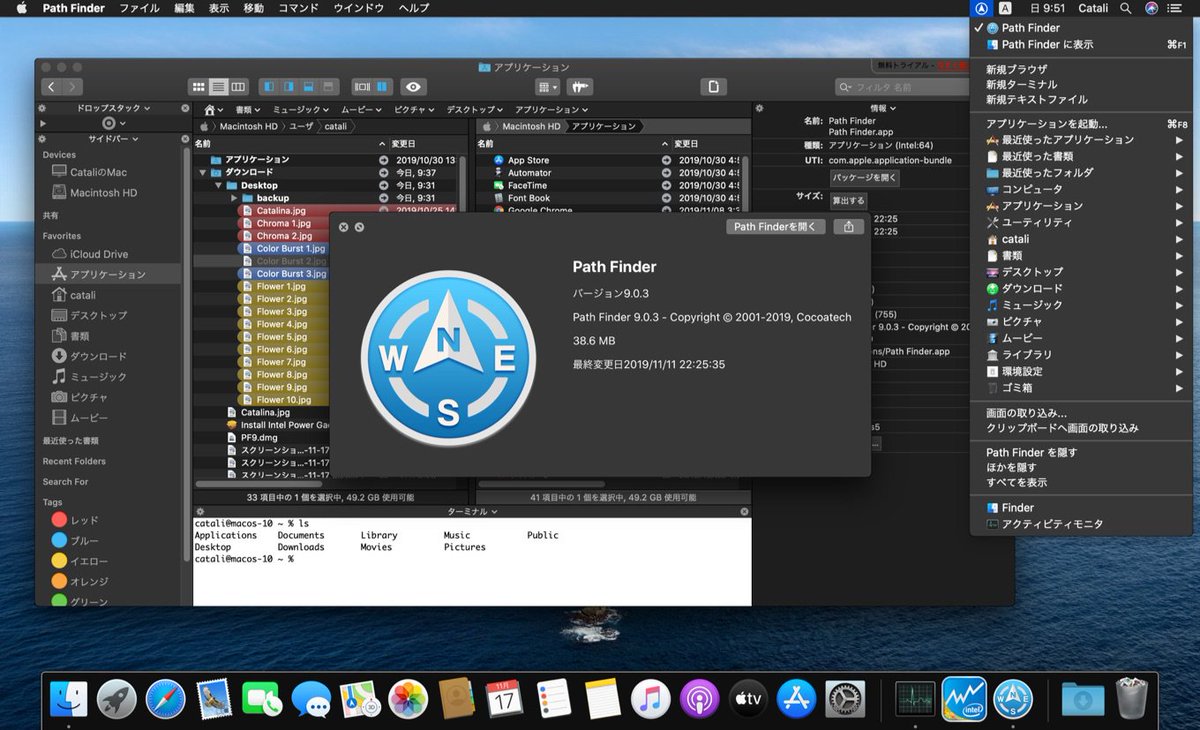Open the 書類 bookmark dropdown
1200x730 pixels.
point(247,109)
